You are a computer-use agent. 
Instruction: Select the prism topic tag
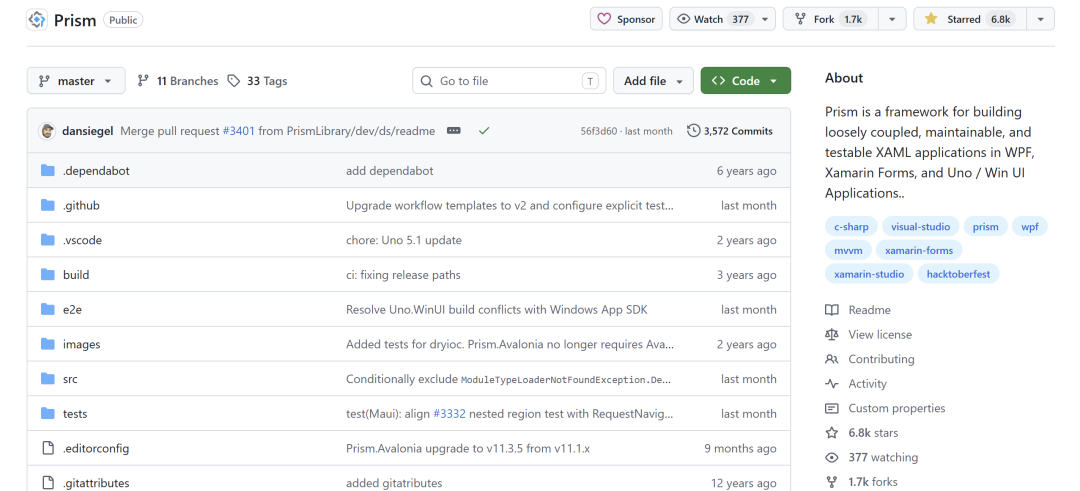click(x=986, y=227)
